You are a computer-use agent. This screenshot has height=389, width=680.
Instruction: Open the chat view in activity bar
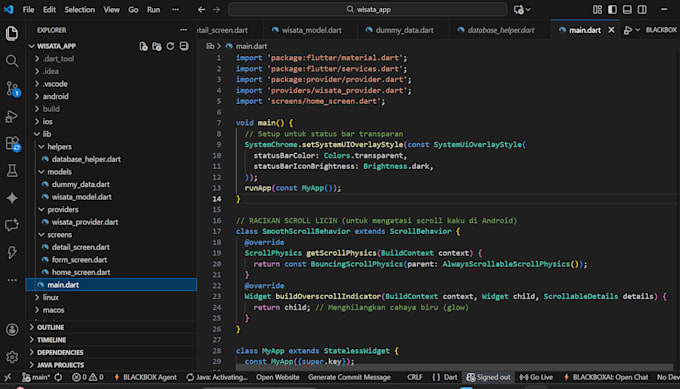(x=12, y=225)
